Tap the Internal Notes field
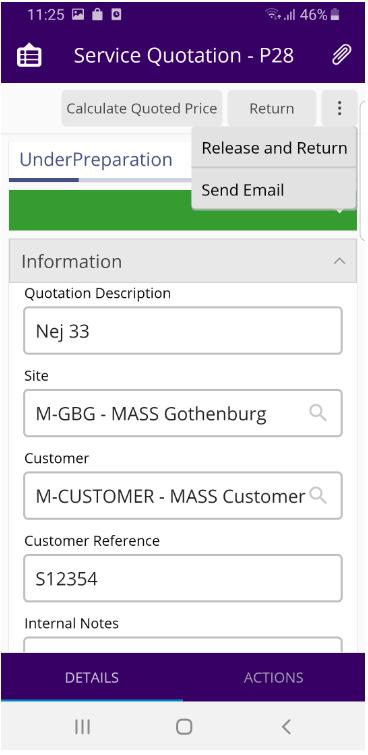Screen dimensions: 368x755 click(183, 645)
